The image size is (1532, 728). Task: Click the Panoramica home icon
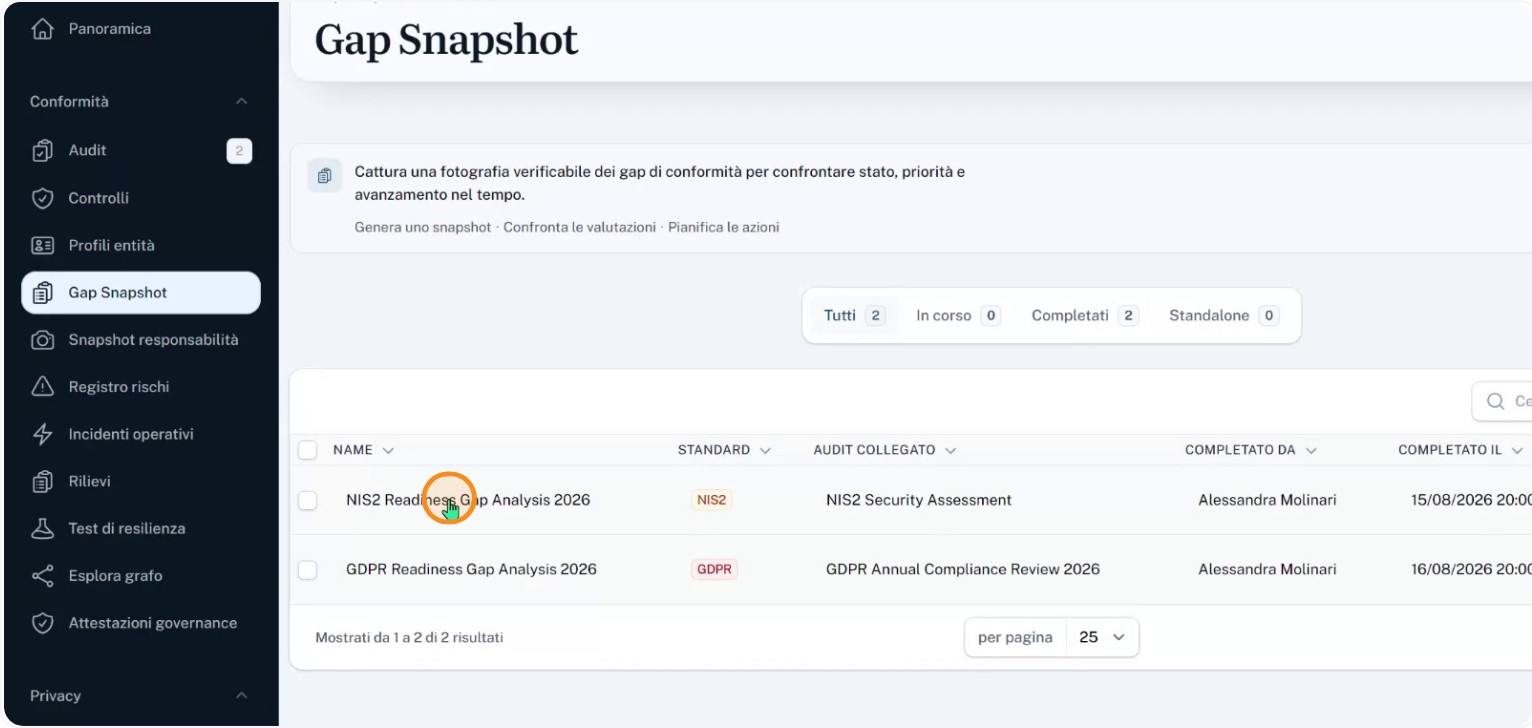[42, 30]
